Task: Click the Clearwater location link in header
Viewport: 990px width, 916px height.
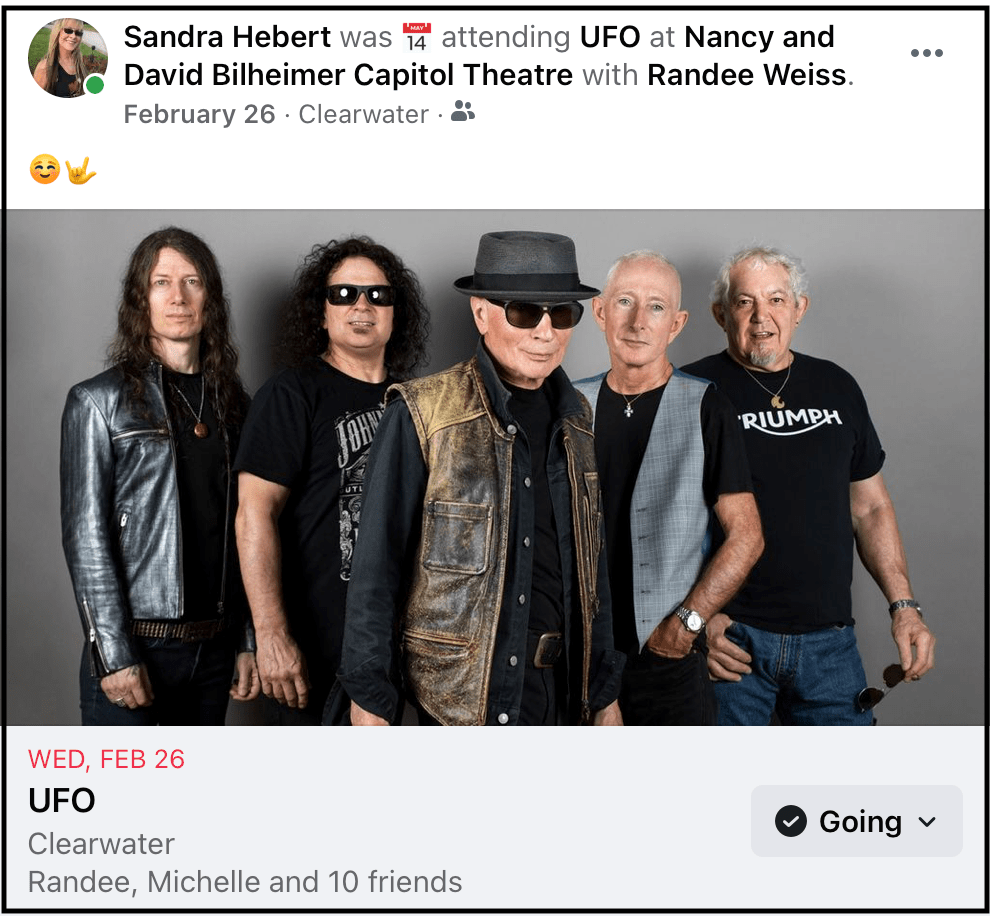Action: coord(364,114)
